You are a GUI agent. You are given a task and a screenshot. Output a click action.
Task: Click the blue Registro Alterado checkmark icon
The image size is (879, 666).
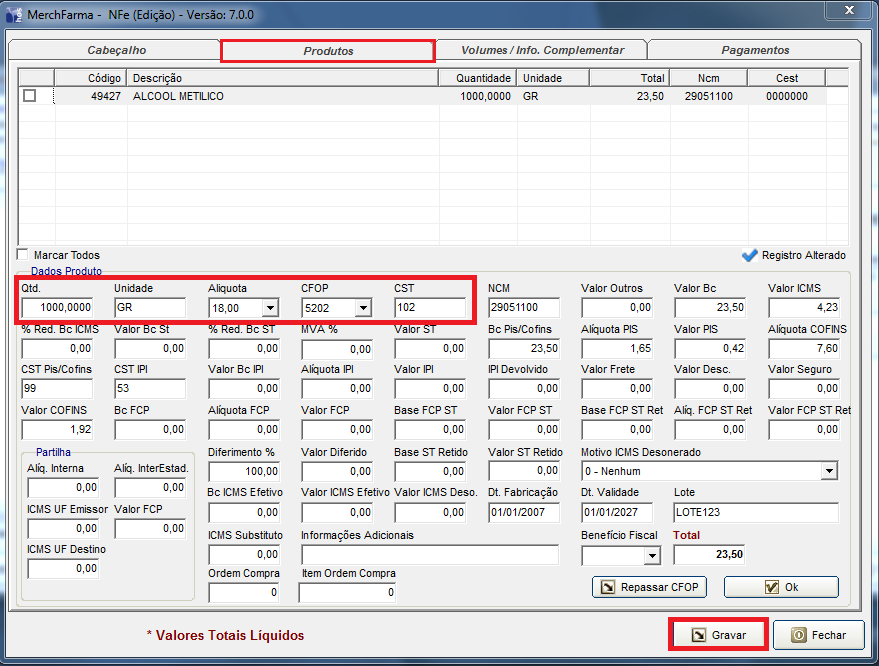click(x=750, y=255)
